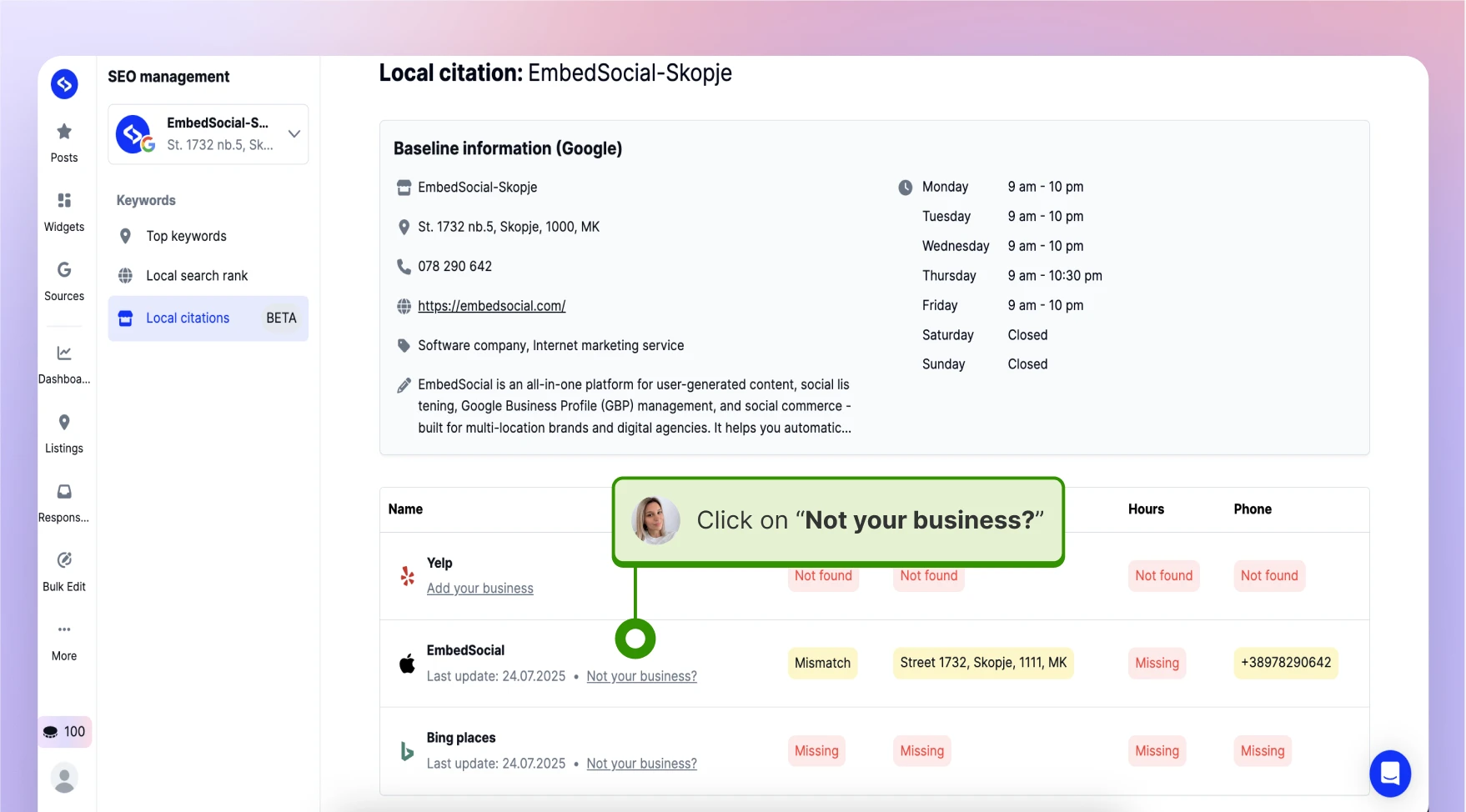This screenshot has height=812, width=1466.
Task: Click the store icon beside Local citations
Action: pos(125,318)
